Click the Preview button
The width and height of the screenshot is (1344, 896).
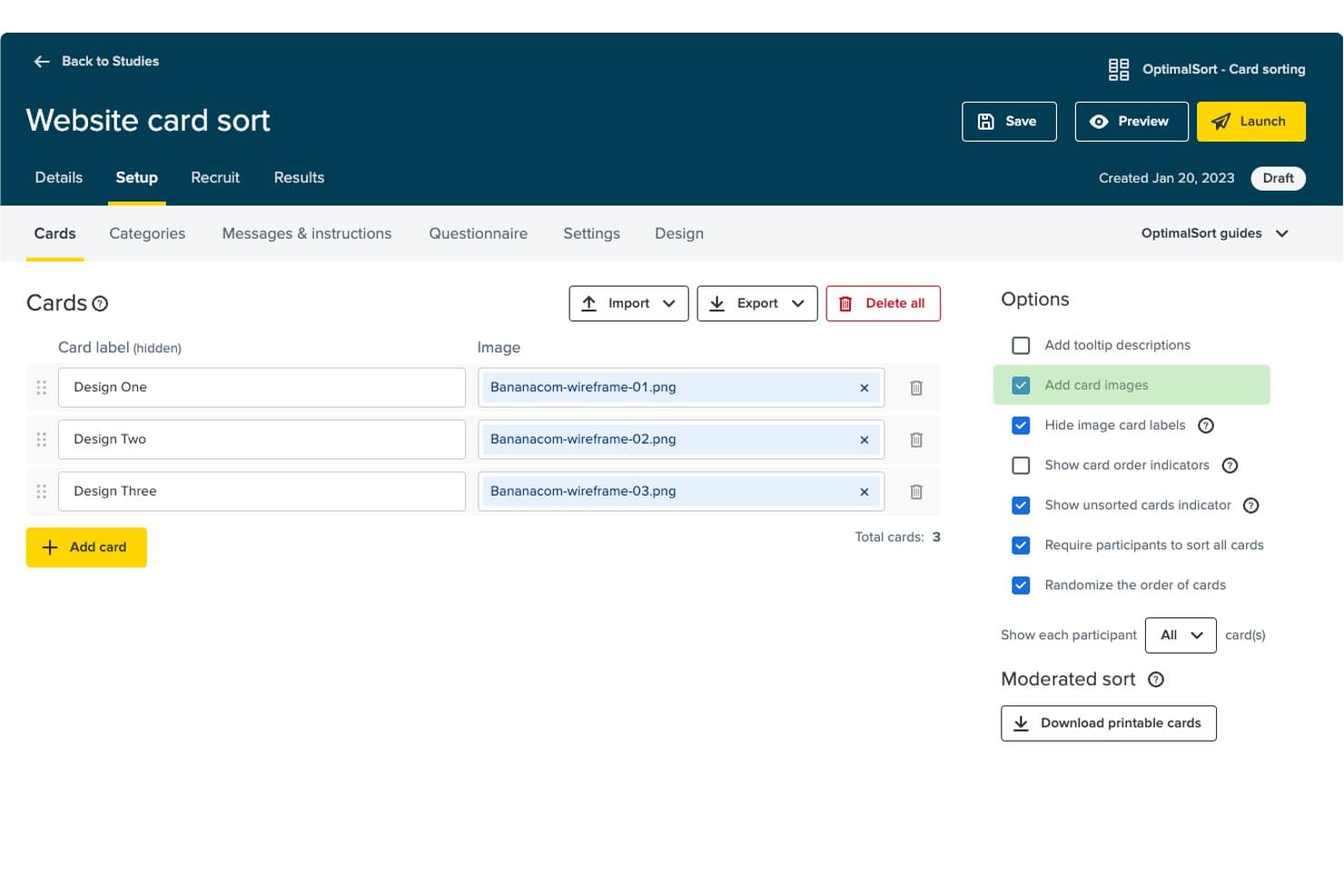(1132, 122)
